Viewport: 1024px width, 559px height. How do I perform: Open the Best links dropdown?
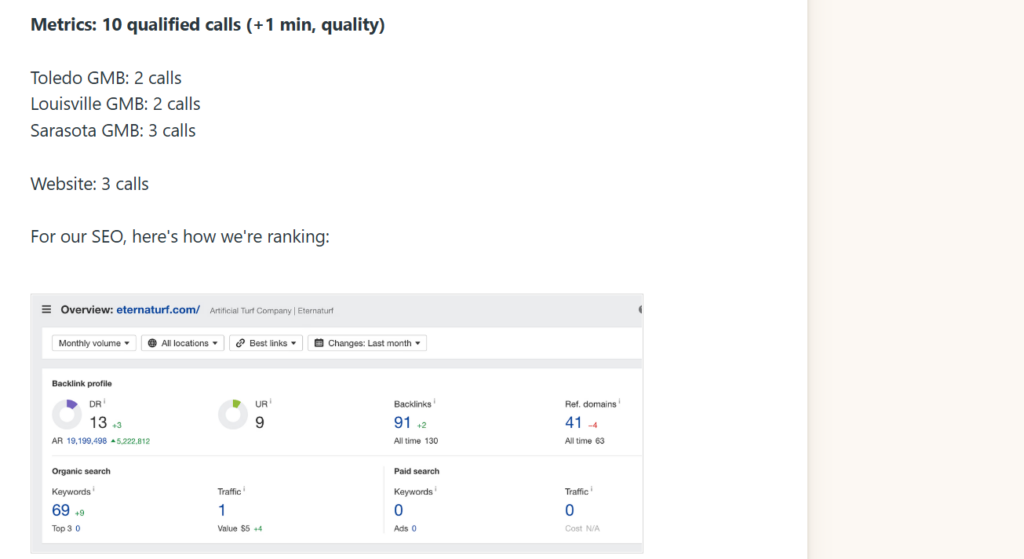pyautogui.click(x=265, y=343)
